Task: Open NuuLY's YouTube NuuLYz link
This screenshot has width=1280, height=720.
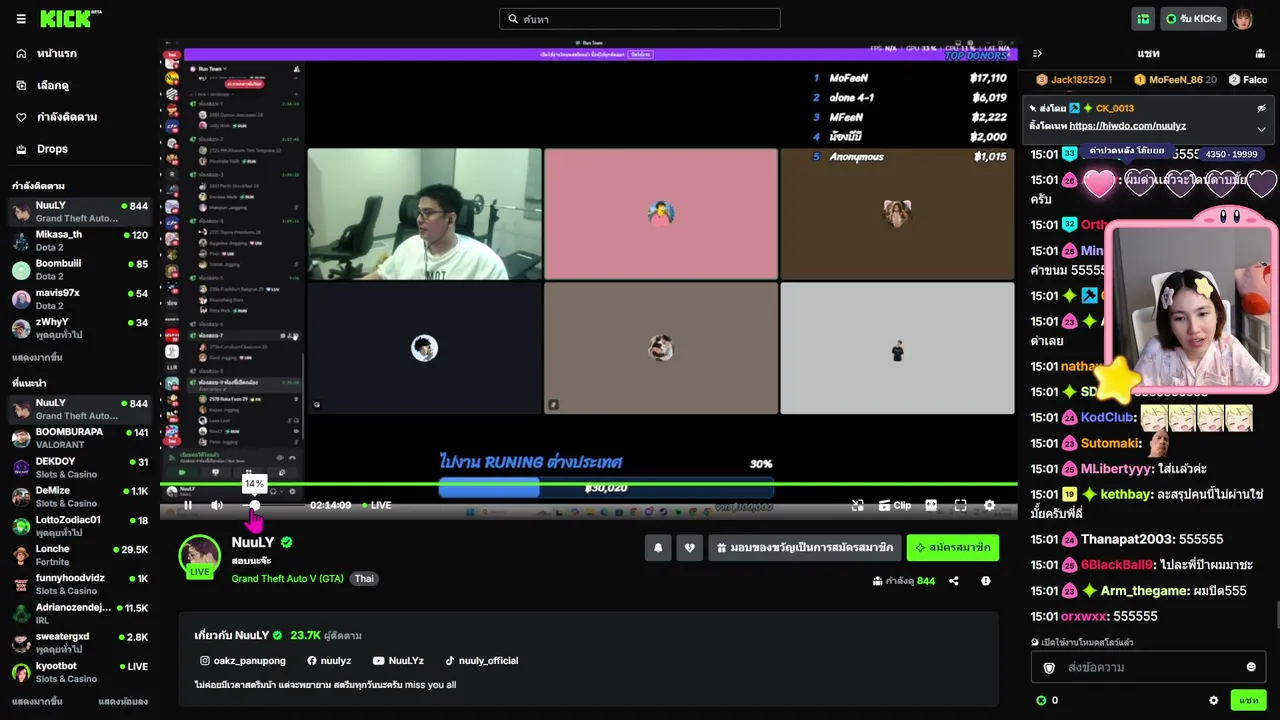Action: point(398,661)
